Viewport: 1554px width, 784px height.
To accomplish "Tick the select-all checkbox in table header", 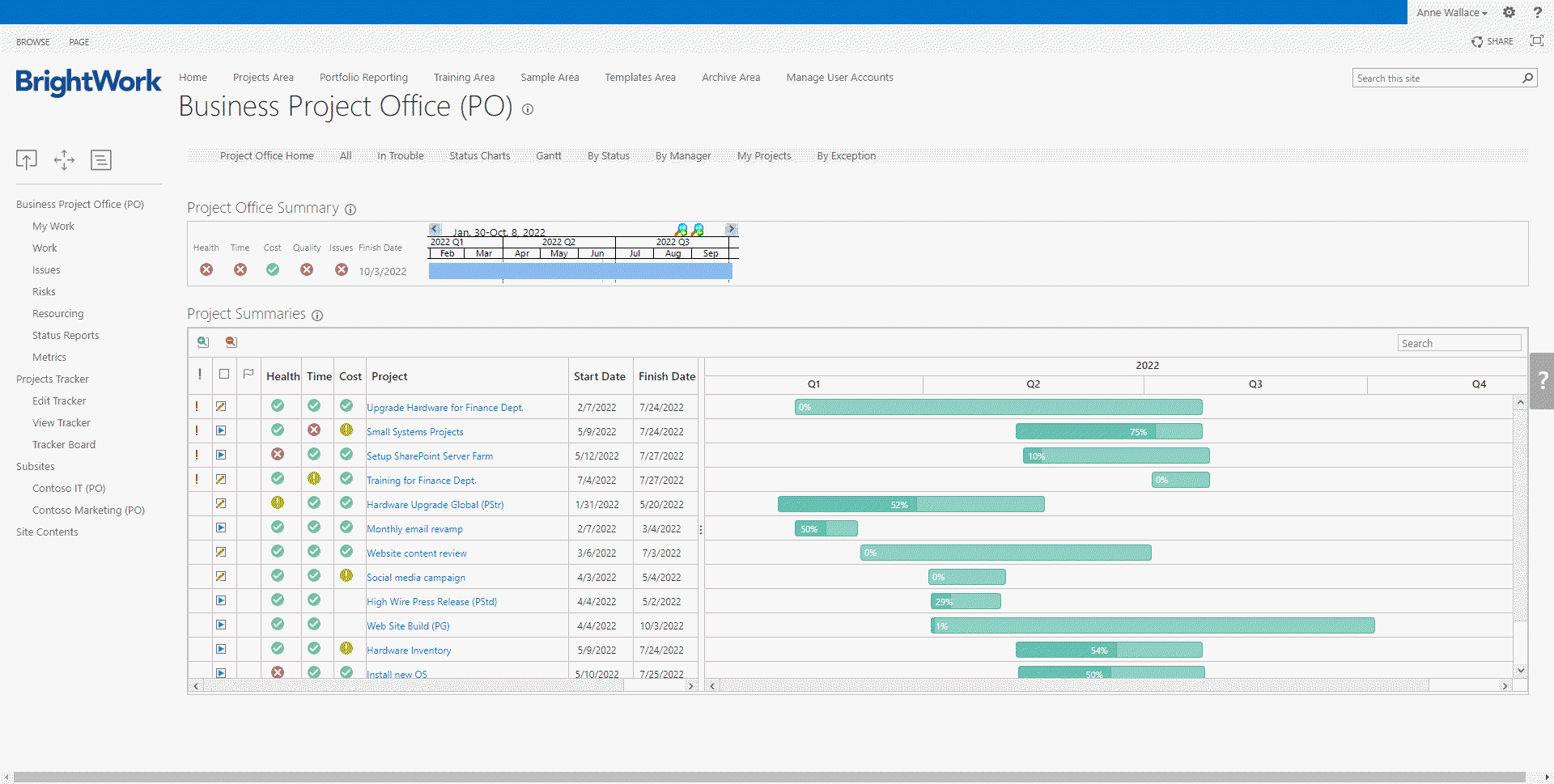I will pyautogui.click(x=224, y=375).
